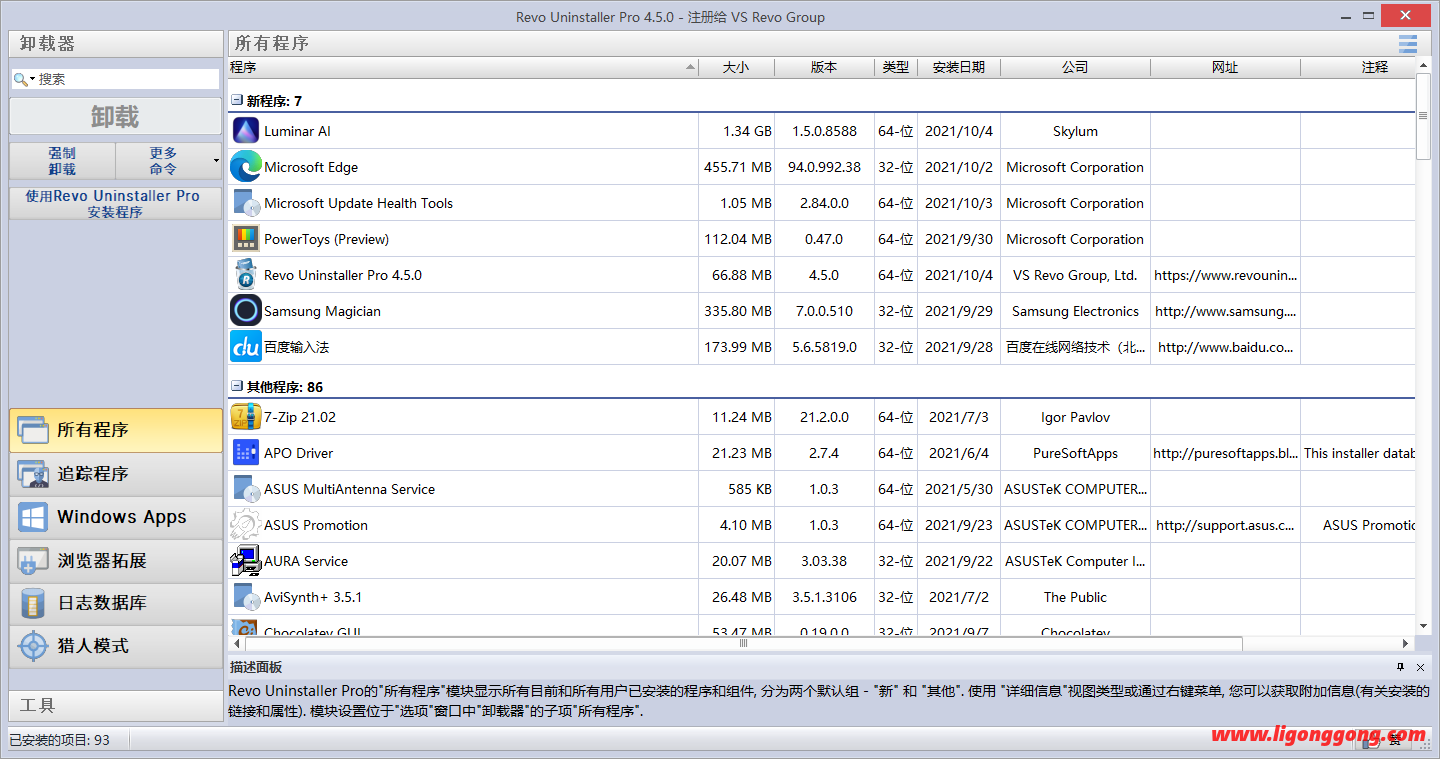
Task: Click the 已安装的项目: 93 status text
Action: (x=59, y=740)
